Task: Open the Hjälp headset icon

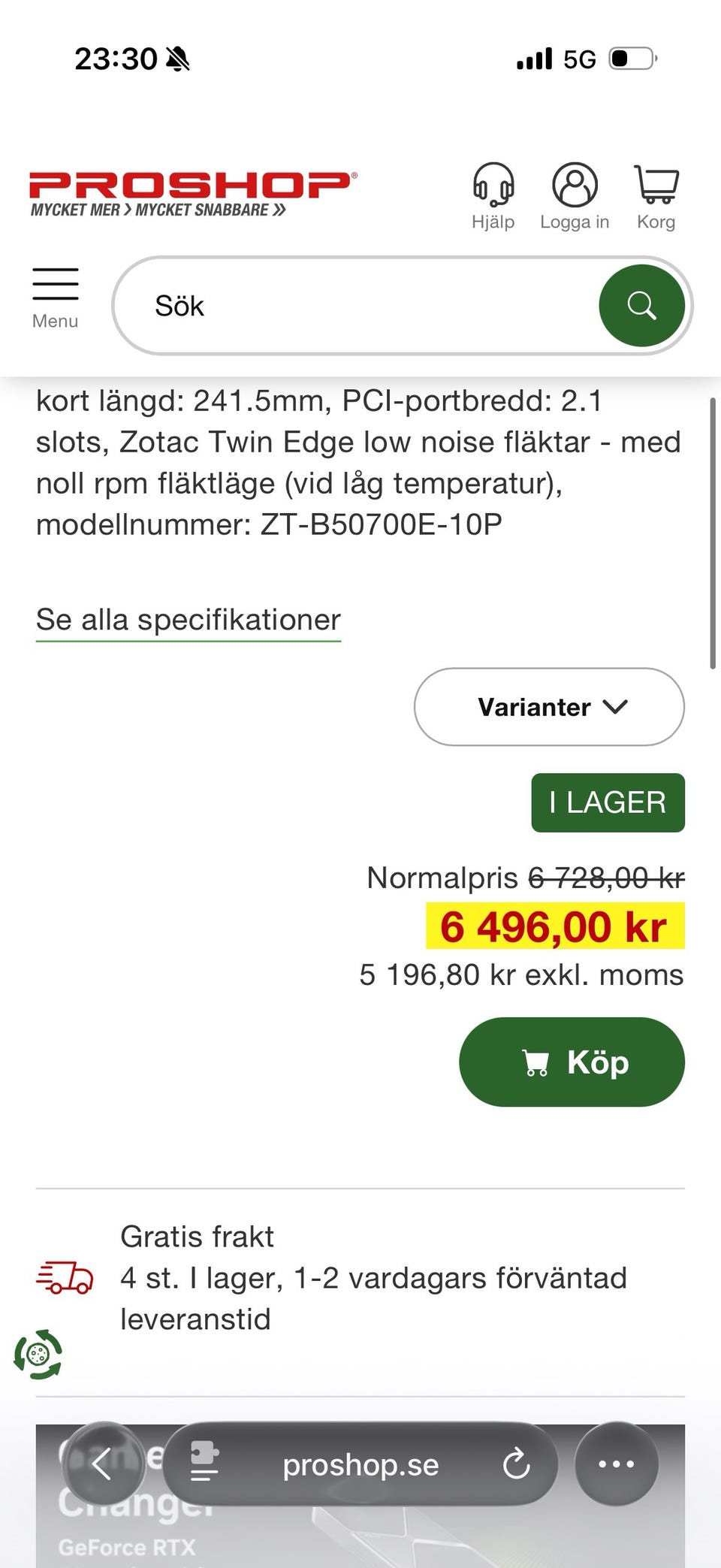Action: point(493,186)
